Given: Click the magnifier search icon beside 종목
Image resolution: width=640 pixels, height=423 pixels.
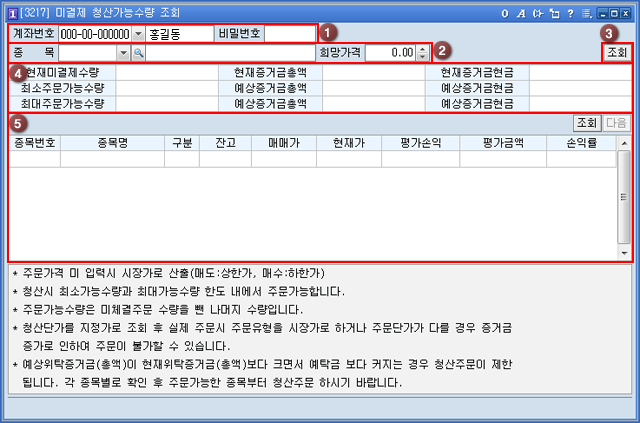Looking at the screenshot, I should click(x=138, y=52).
